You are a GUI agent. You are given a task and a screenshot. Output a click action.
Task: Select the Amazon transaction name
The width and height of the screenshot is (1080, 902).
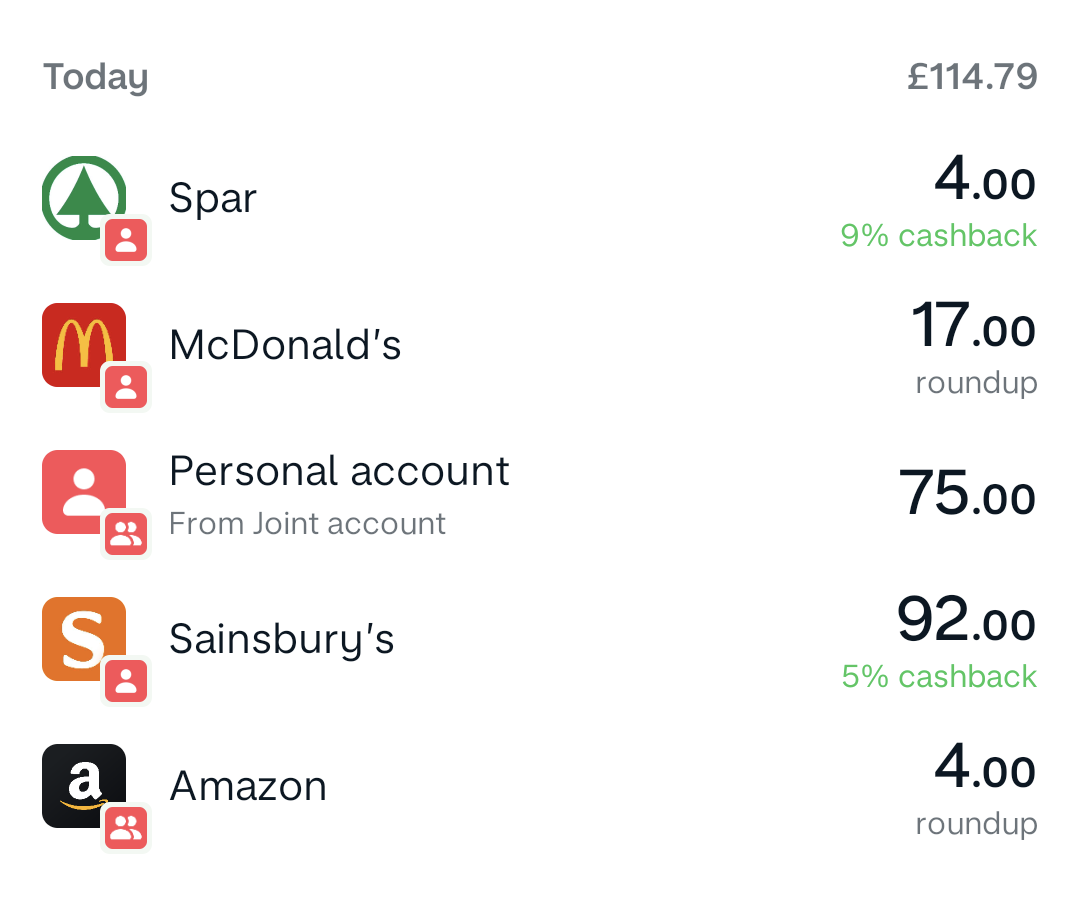point(248,786)
